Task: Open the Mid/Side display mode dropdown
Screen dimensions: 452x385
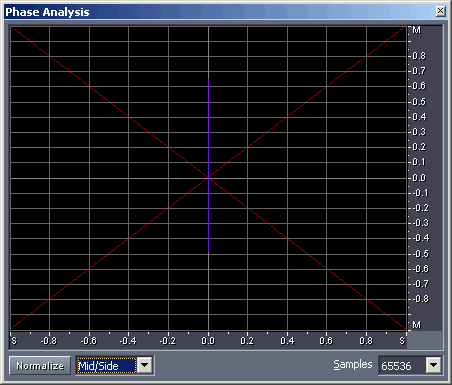Action: (x=145, y=365)
